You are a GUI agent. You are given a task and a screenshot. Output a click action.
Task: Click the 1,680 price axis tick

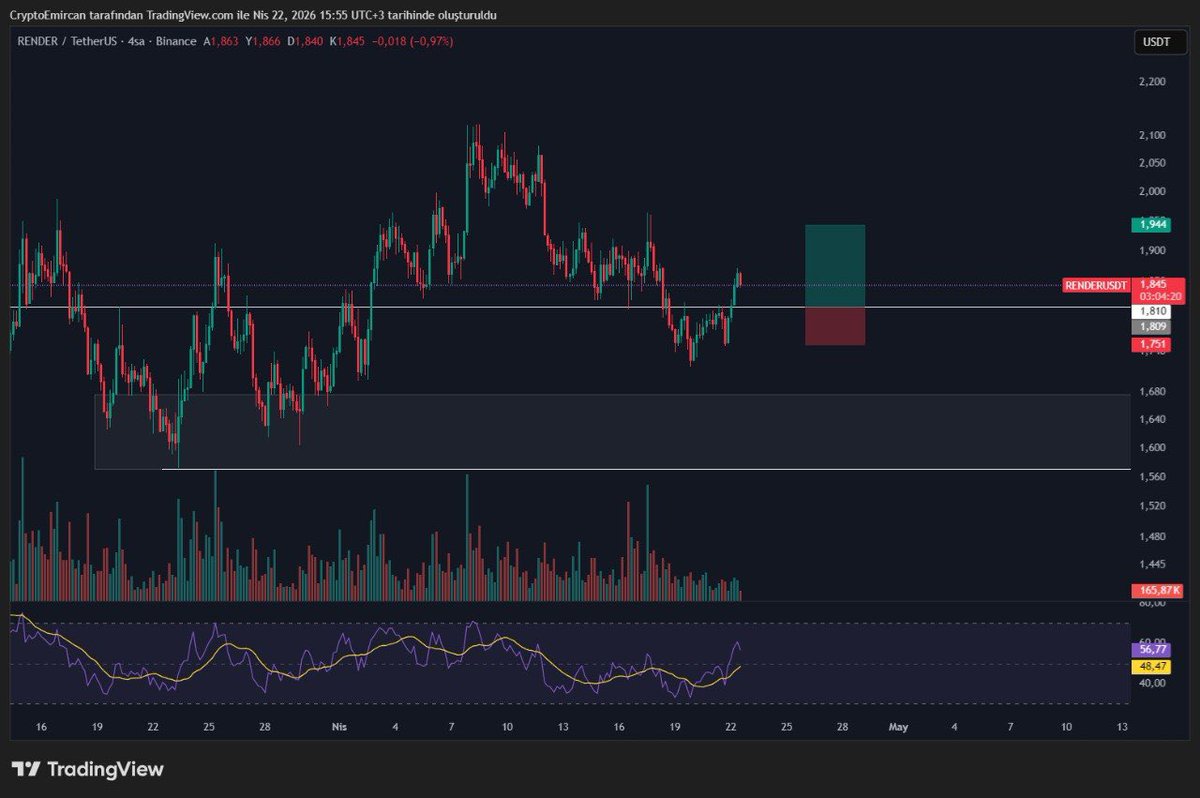tap(1152, 391)
